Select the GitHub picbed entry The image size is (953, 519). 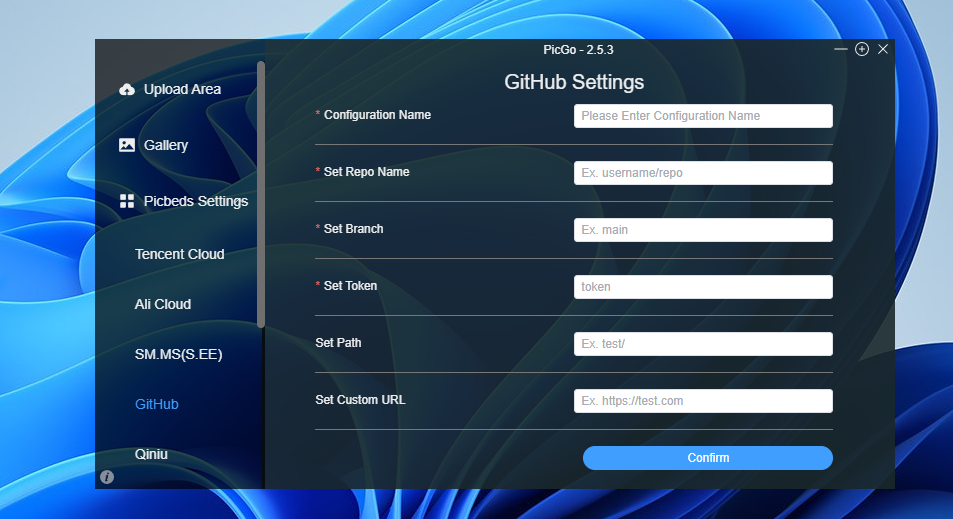(x=157, y=404)
